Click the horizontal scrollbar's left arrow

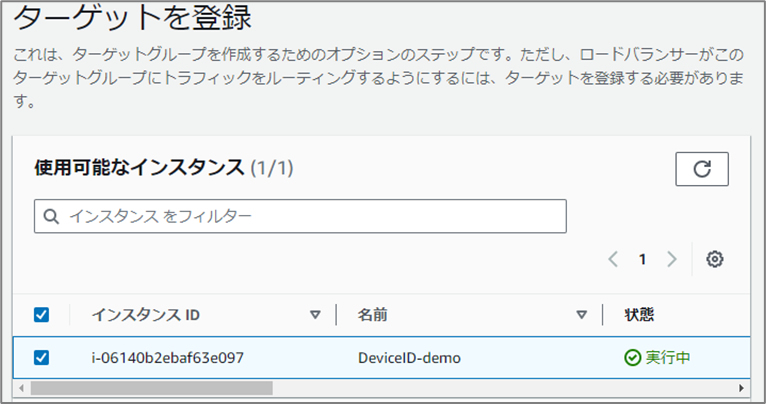21,387
